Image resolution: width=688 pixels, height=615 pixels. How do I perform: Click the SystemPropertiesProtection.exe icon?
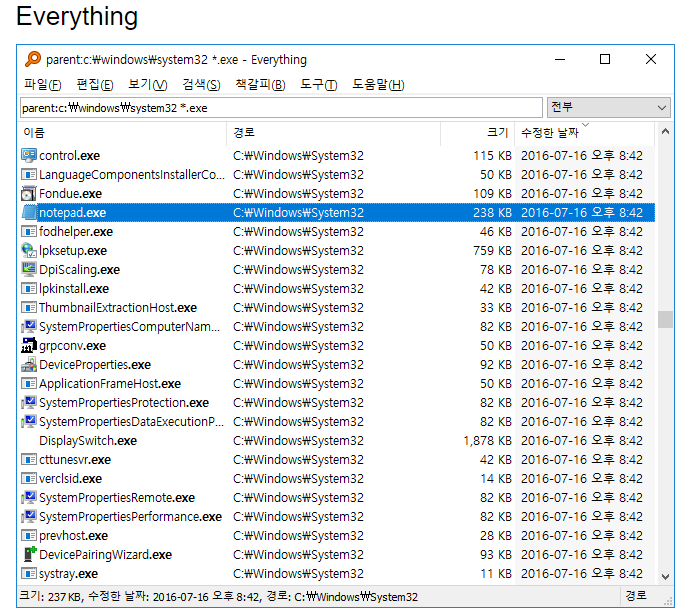click(29, 403)
